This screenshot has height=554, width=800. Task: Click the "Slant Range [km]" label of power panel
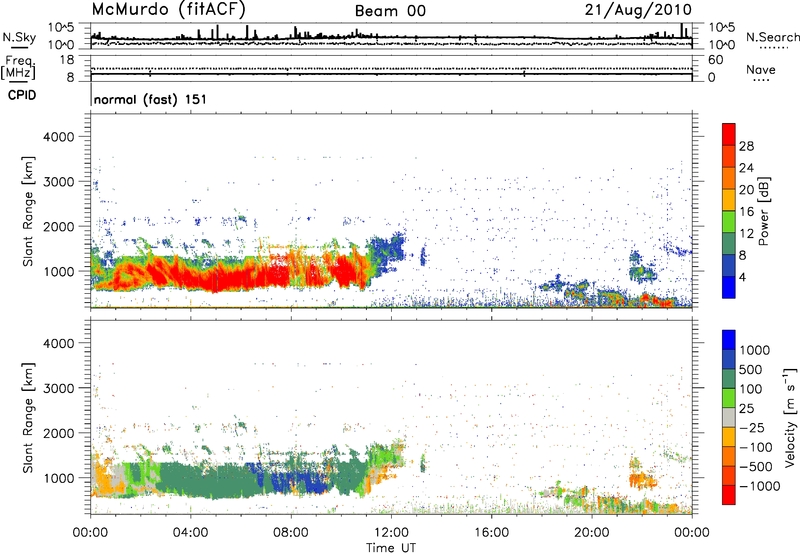pos(28,211)
